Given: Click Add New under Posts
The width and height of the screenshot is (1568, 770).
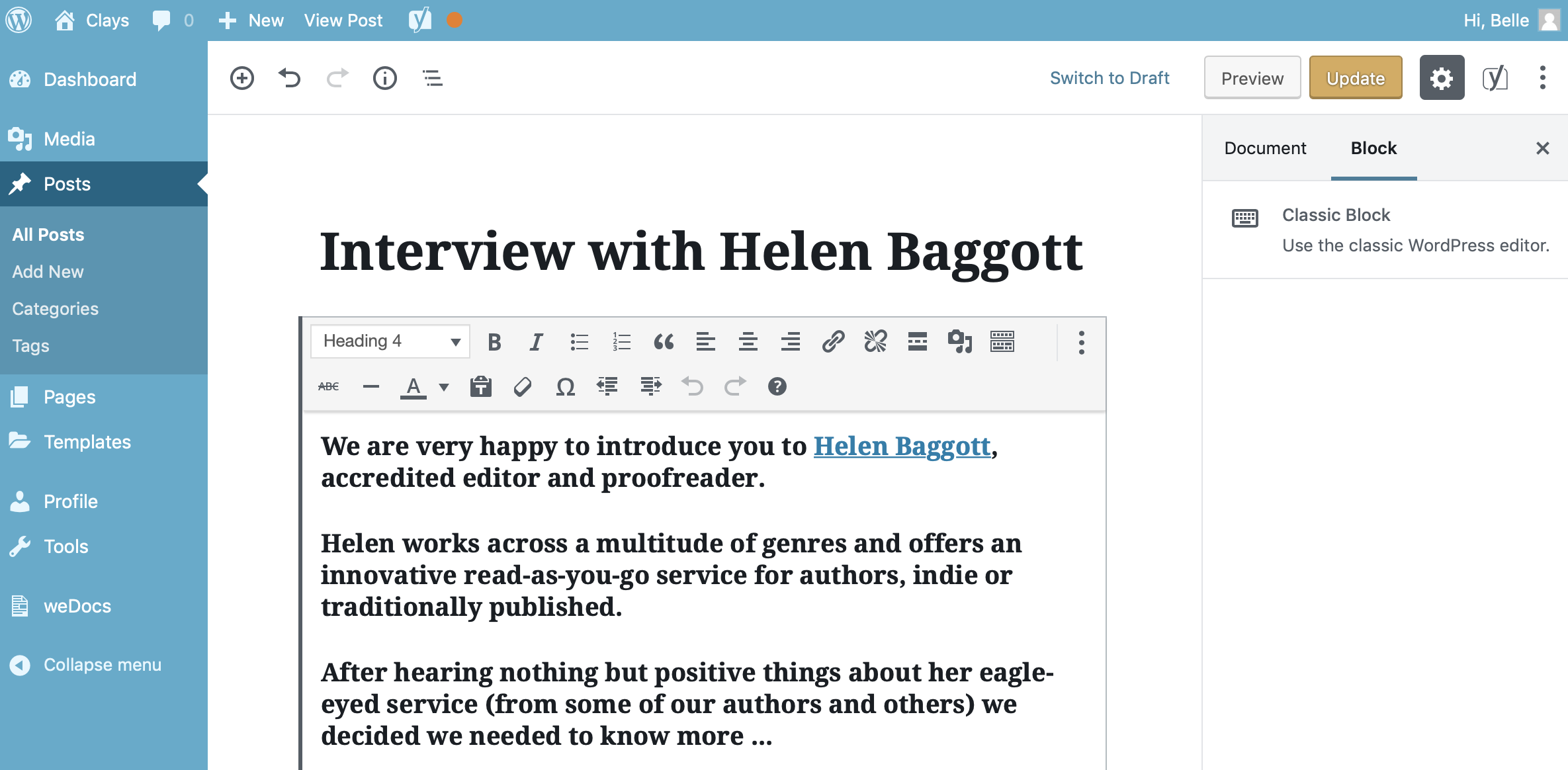Looking at the screenshot, I should click(48, 272).
